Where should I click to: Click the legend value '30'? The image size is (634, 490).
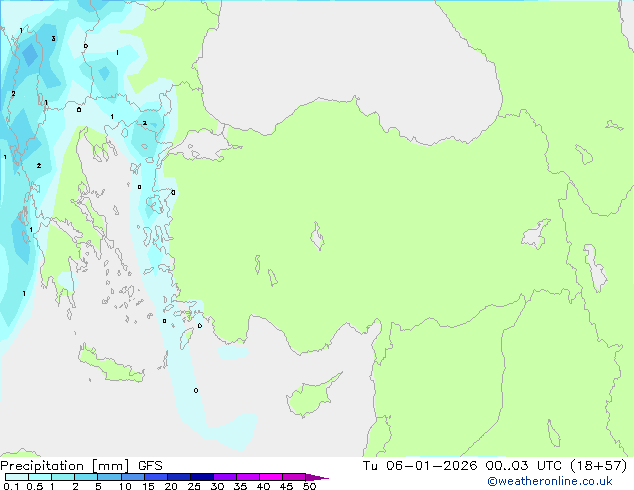[x=217, y=486]
